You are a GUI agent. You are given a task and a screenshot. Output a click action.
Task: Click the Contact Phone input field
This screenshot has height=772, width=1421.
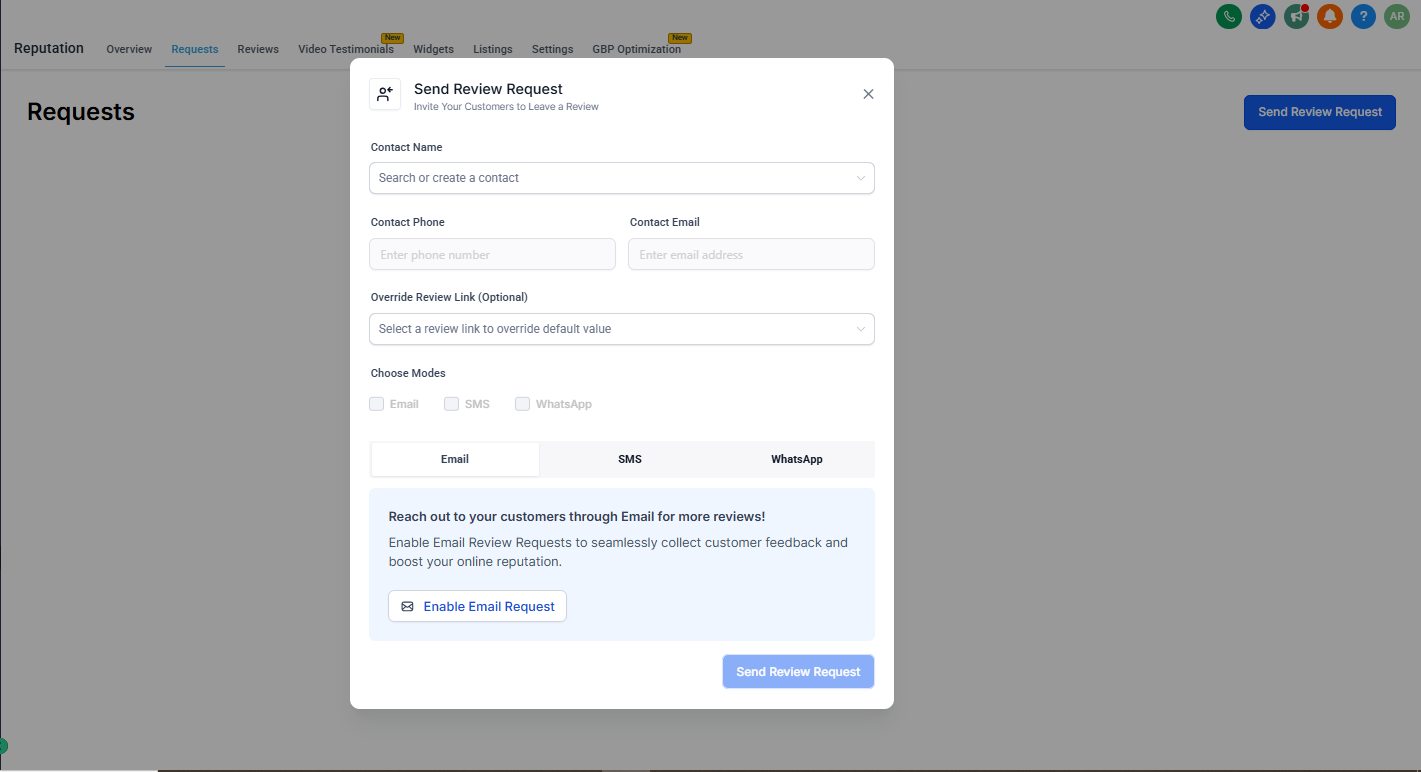click(492, 255)
